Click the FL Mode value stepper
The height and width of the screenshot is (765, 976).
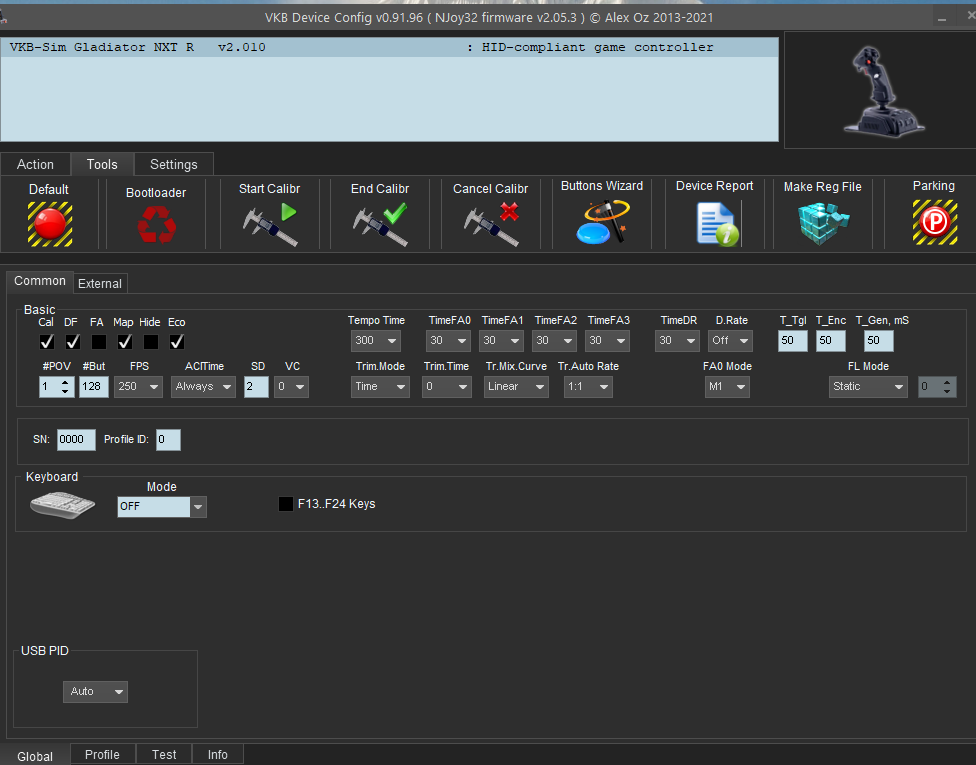click(x=947, y=387)
